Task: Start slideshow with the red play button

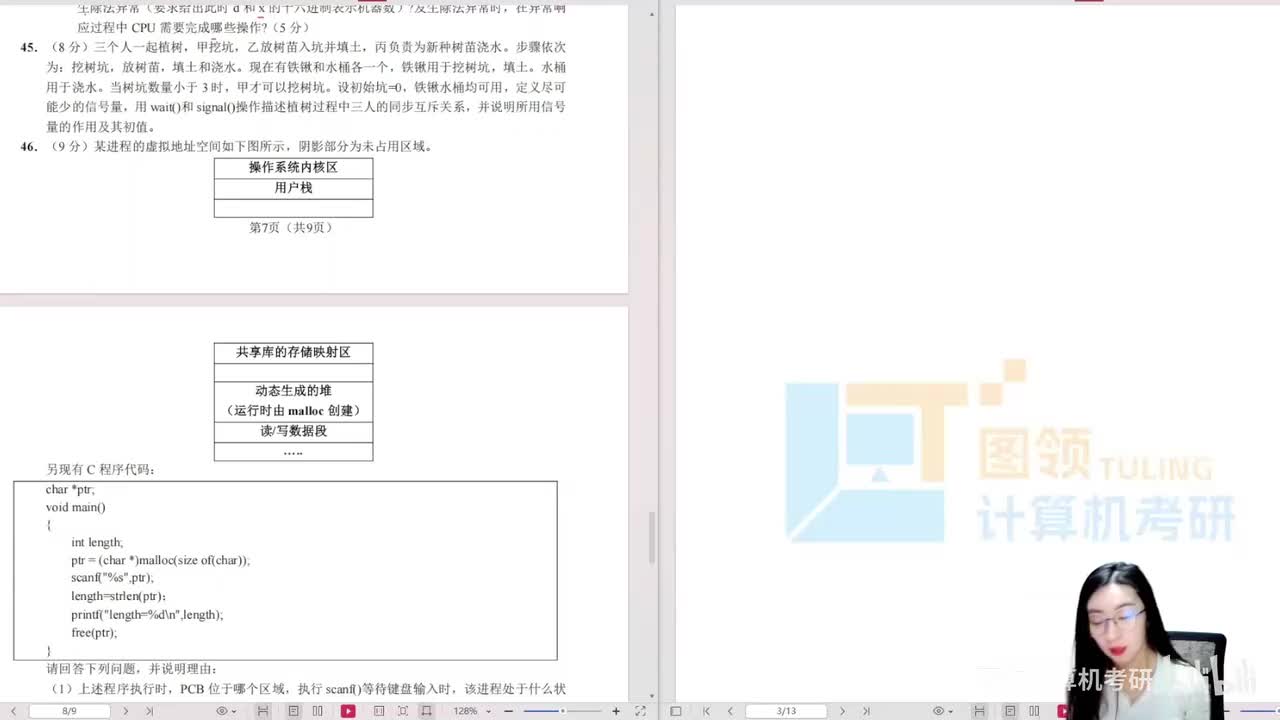Action: (x=348, y=711)
